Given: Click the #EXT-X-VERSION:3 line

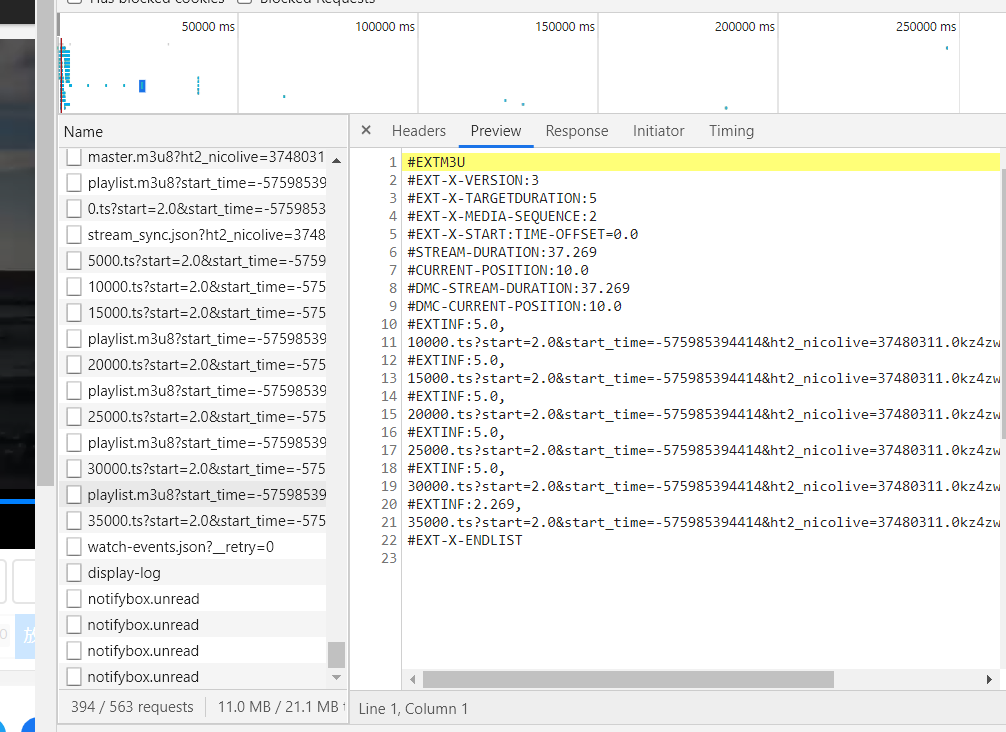Looking at the screenshot, I should point(473,180).
